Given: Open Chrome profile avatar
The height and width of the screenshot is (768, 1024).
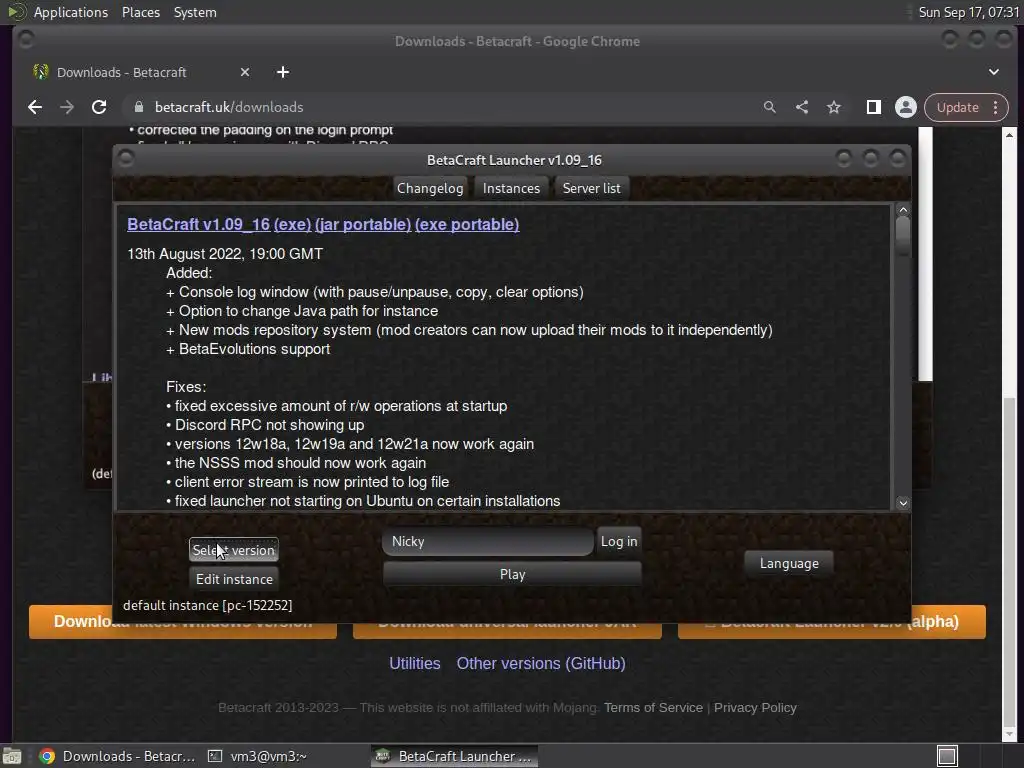Looking at the screenshot, I should (x=906, y=107).
